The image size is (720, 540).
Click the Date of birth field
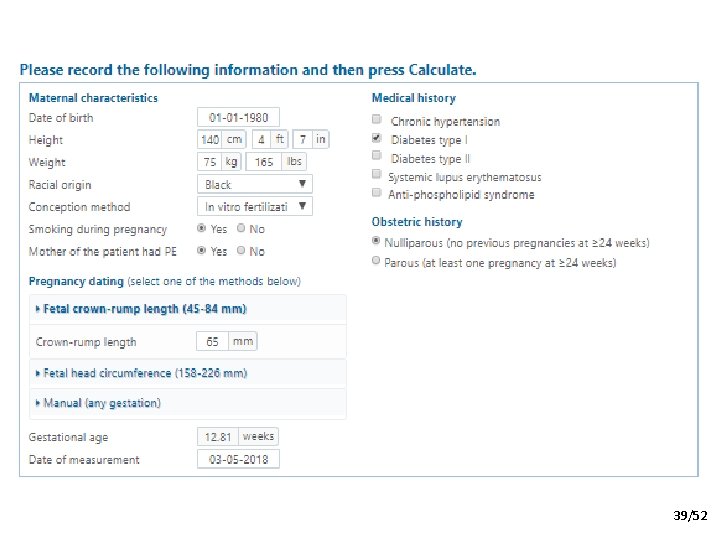(238, 118)
